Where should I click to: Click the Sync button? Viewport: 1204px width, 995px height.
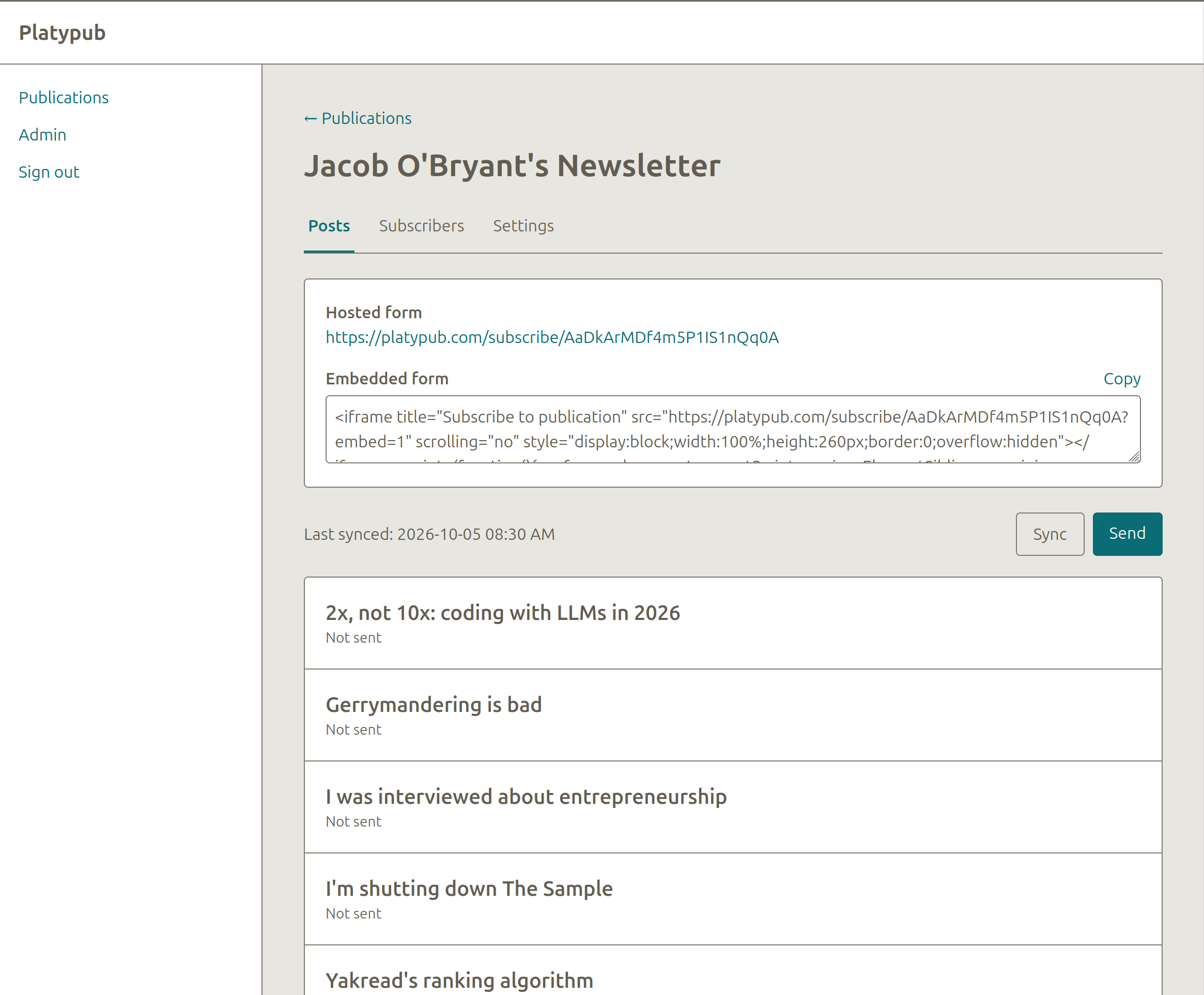click(x=1050, y=534)
